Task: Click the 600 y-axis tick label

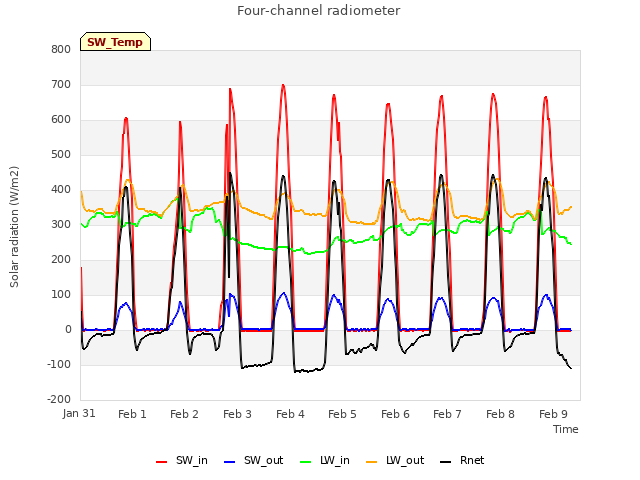Action: tap(61, 120)
